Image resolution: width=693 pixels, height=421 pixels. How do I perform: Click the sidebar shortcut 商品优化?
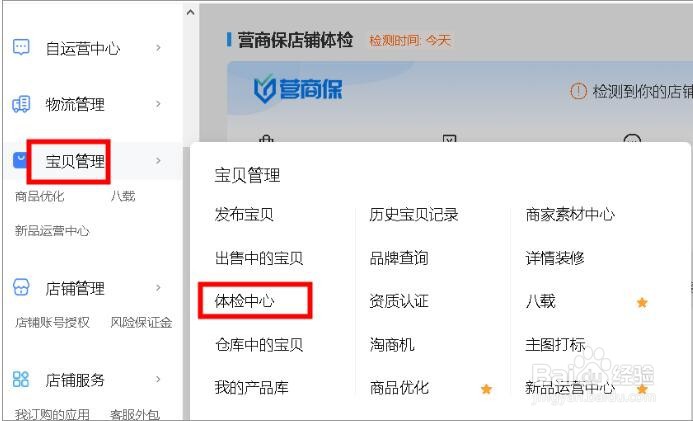coord(39,196)
